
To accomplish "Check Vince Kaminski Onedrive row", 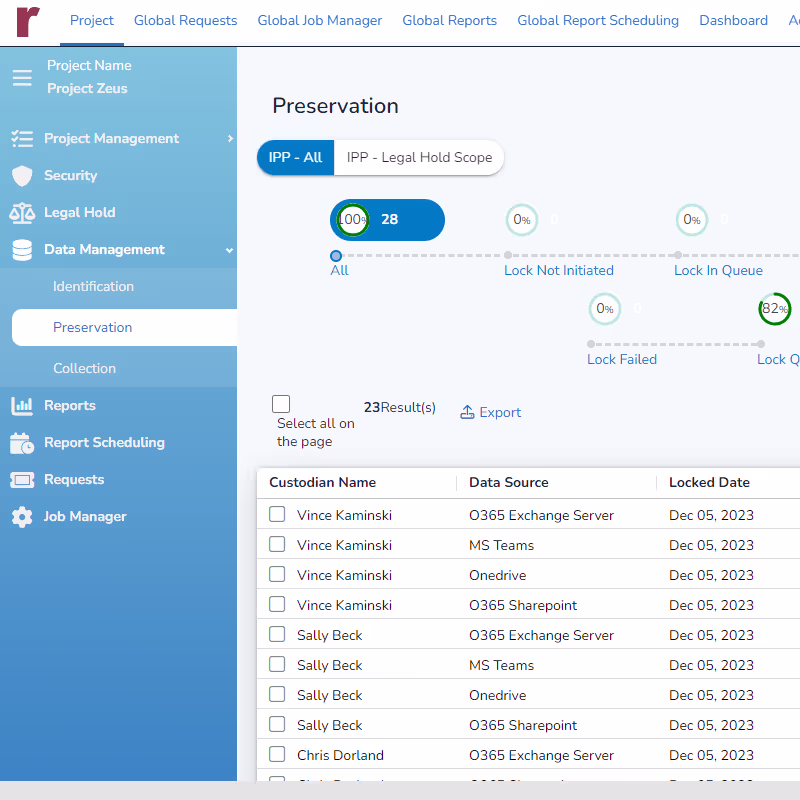I will (277, 574).
